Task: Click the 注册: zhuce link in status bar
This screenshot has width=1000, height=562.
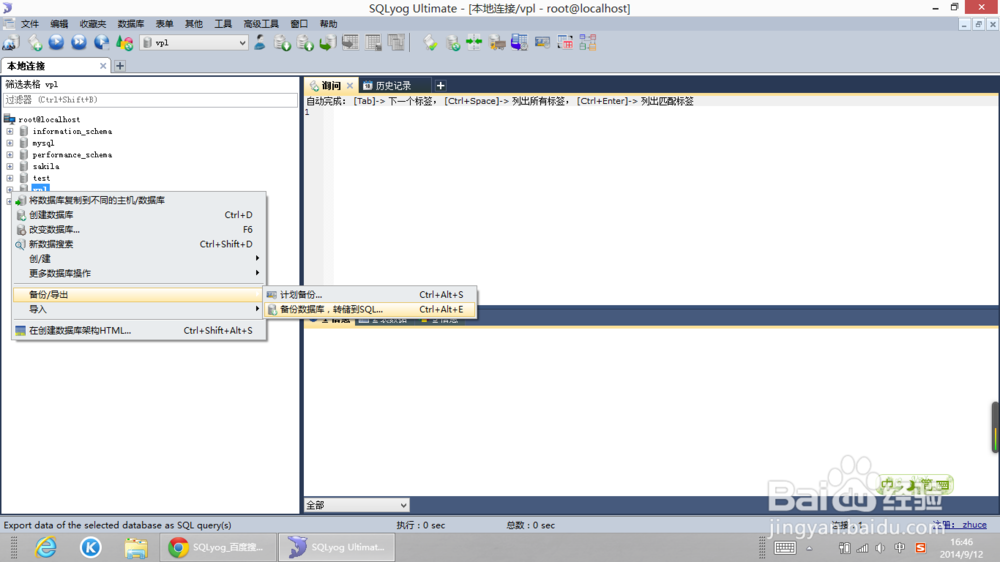Action: tap(960, 525)
